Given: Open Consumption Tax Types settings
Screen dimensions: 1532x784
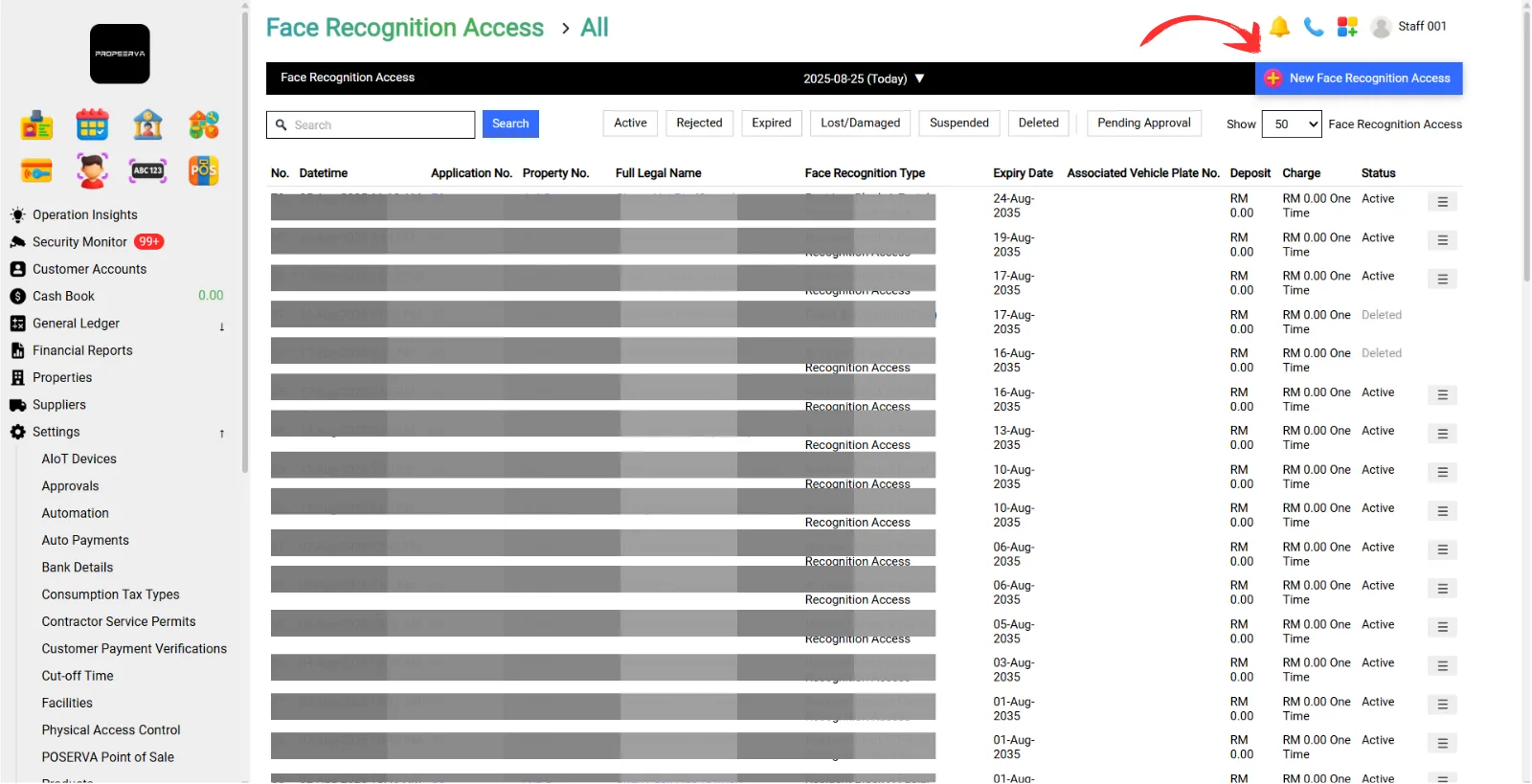Looking at the screenshot, I should pos(111,594).
